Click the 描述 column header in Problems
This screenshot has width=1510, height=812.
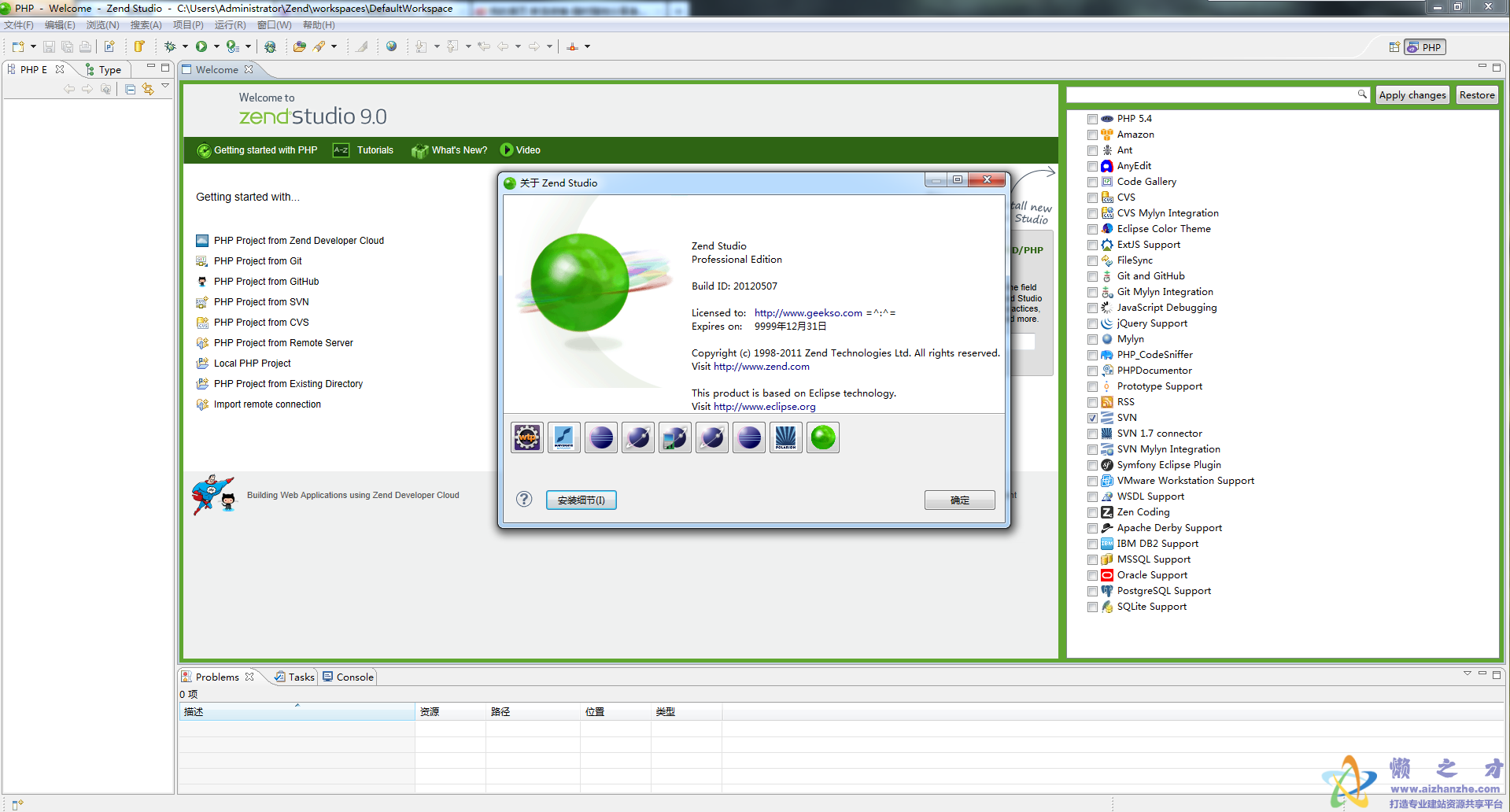[x=297, y=712]
